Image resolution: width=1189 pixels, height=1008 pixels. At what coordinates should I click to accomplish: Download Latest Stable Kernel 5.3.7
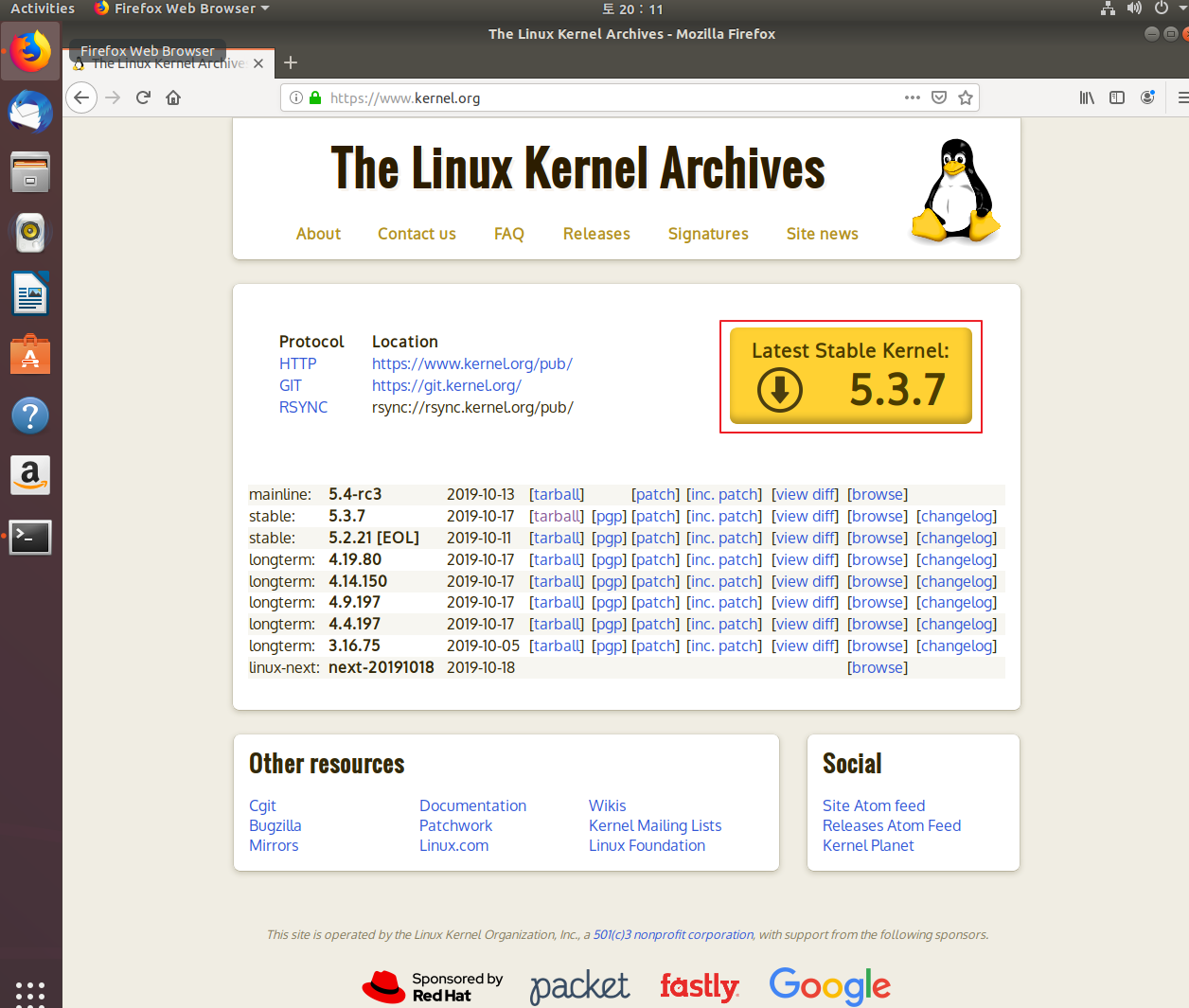851,376
